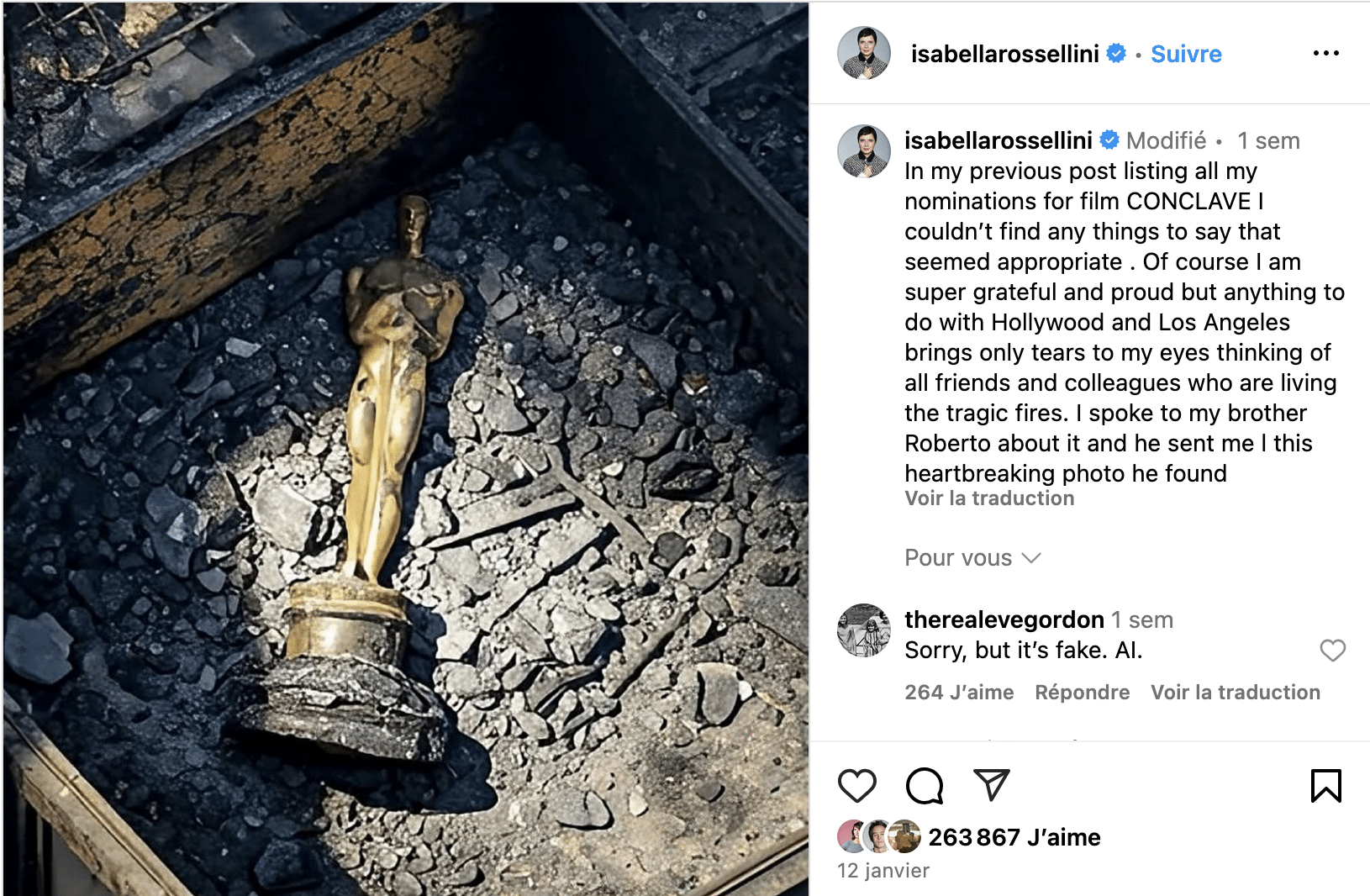Expand the Pour vous comment sorting dropdown
This screenshot has width=1370, height=896.
(x=972, y=558)
